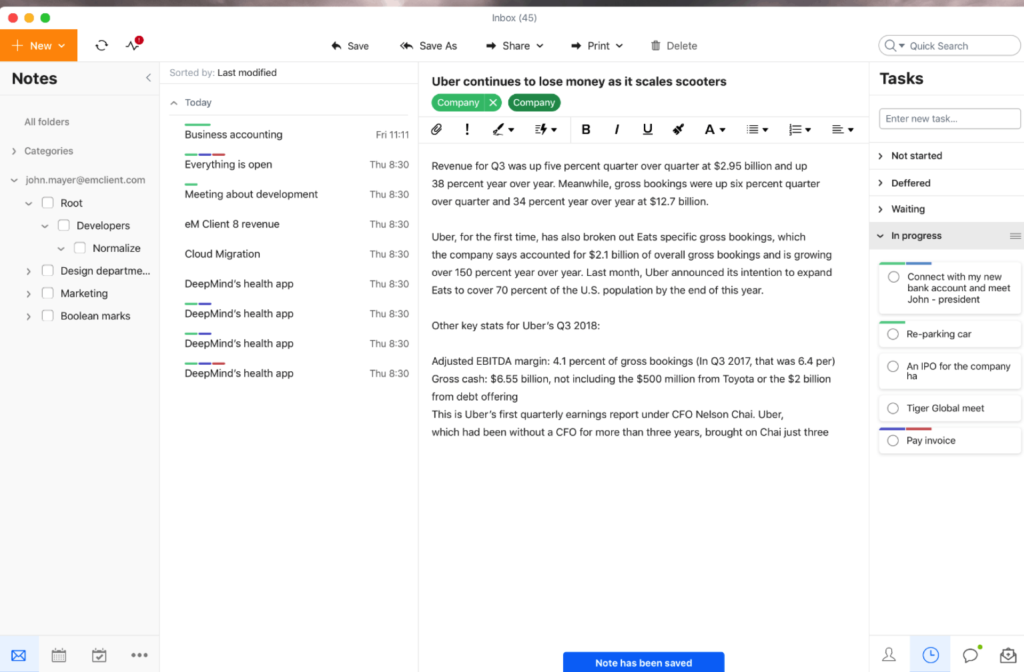Image resolution: width=1024 pixels, height=672 pixels.
Task: Expand the Boolean marks folder
Action: (x=28, y=316)
